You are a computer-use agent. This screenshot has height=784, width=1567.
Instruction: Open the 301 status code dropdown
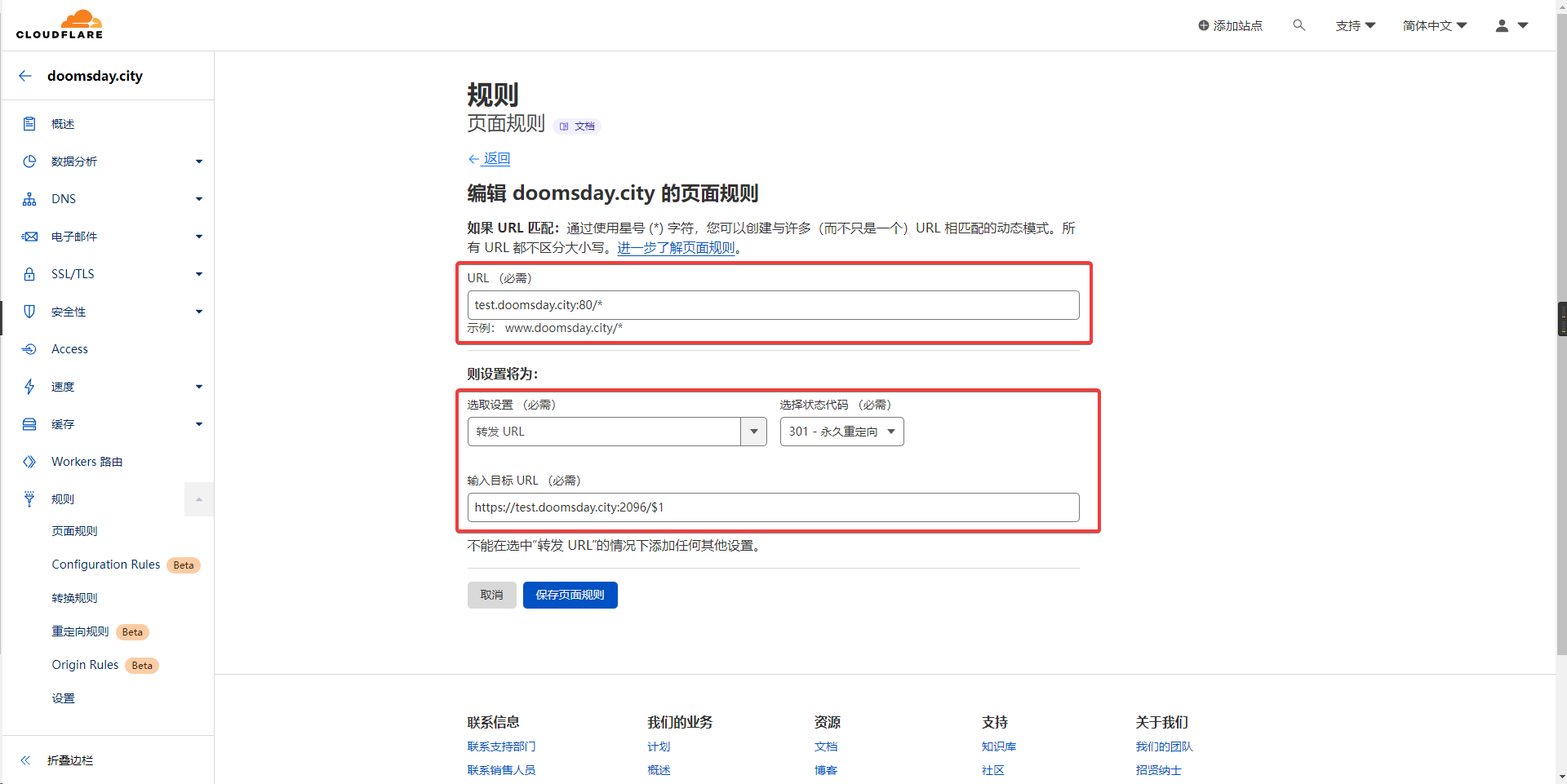pyautogui.click(x=841, y=432)
